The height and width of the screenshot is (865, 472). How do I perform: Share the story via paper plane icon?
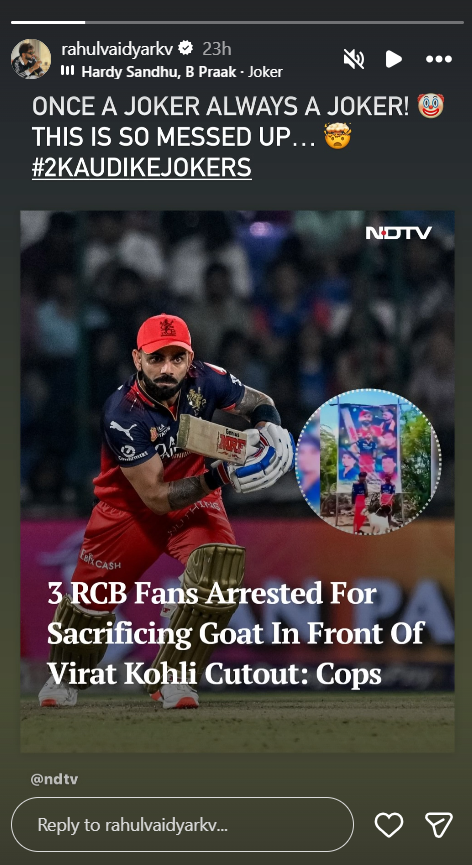point(439,825)
